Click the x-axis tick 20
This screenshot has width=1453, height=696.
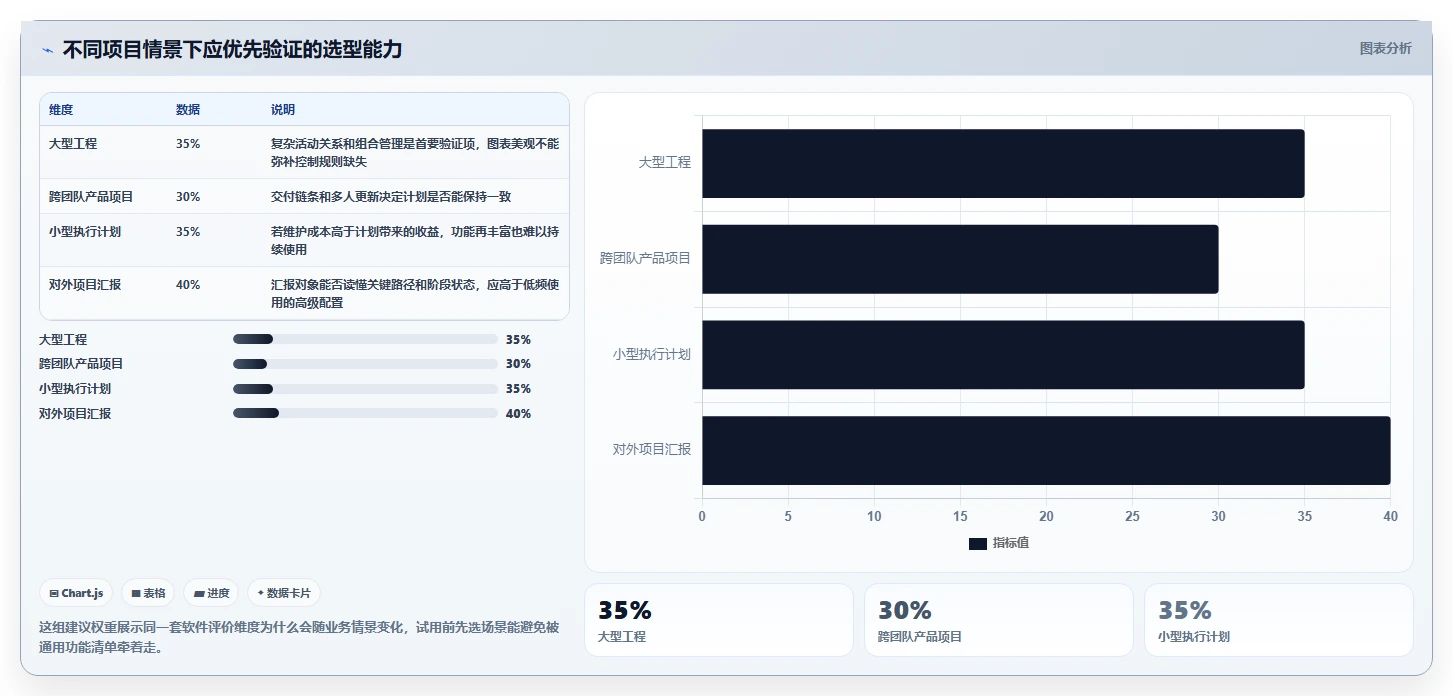[x=1046, y=517]
